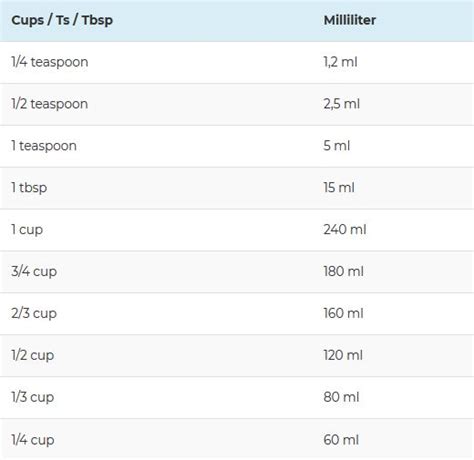Click the '1/2 teaspoon' row label
This screenshot has height=460, width=474.
coord(50,104)
